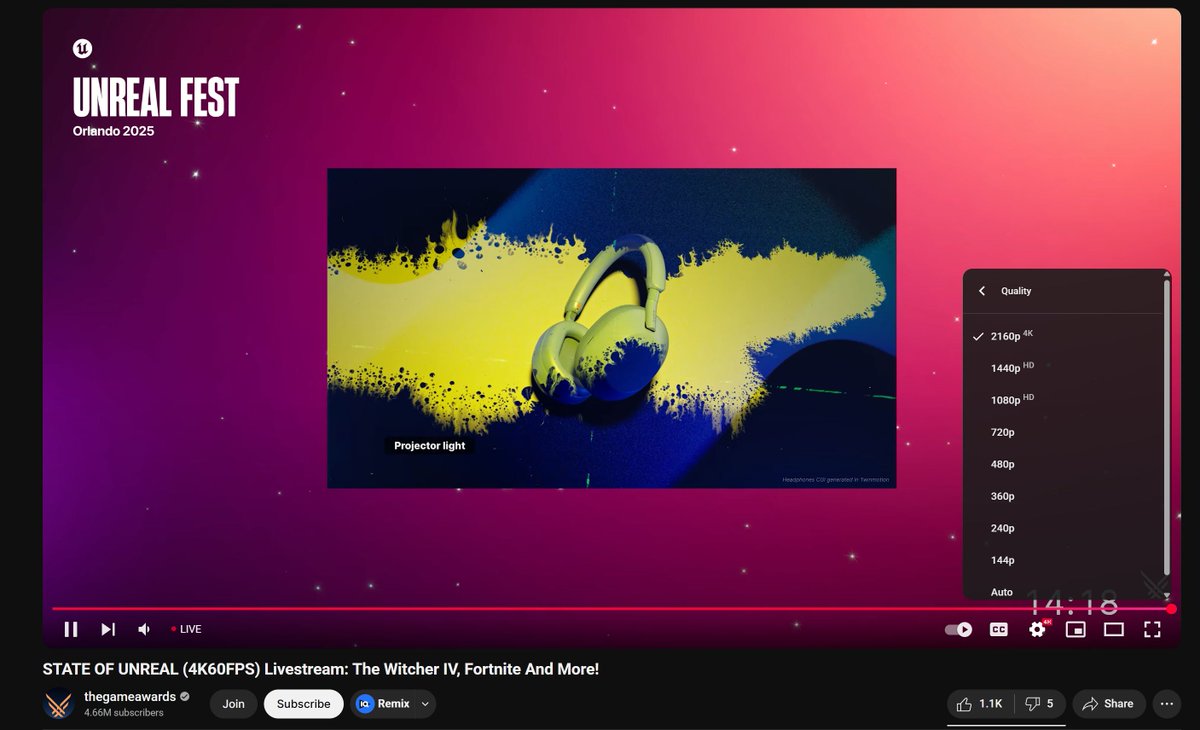Image resolution: width=1200 pixels, height=730 pixels.
Task: Select 480p quality
Action: click(x=1063, y=464)
